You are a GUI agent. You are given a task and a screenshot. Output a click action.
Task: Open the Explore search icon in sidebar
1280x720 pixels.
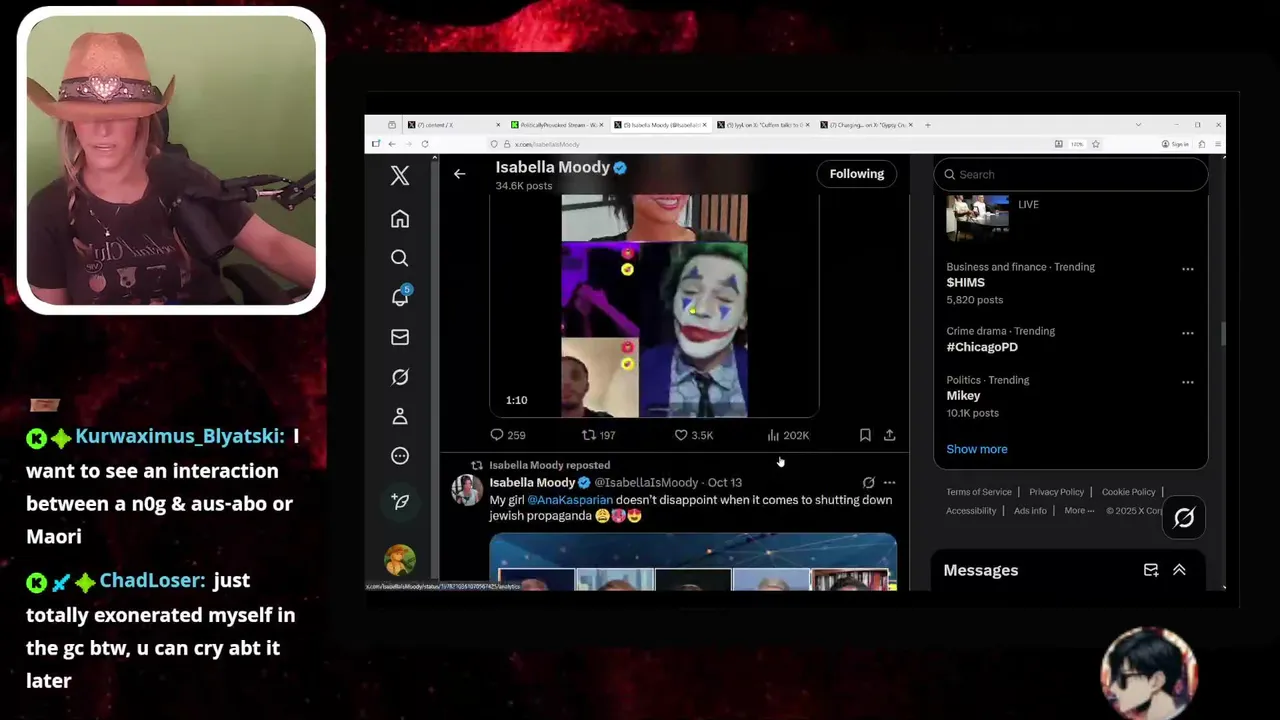point(400,258)
